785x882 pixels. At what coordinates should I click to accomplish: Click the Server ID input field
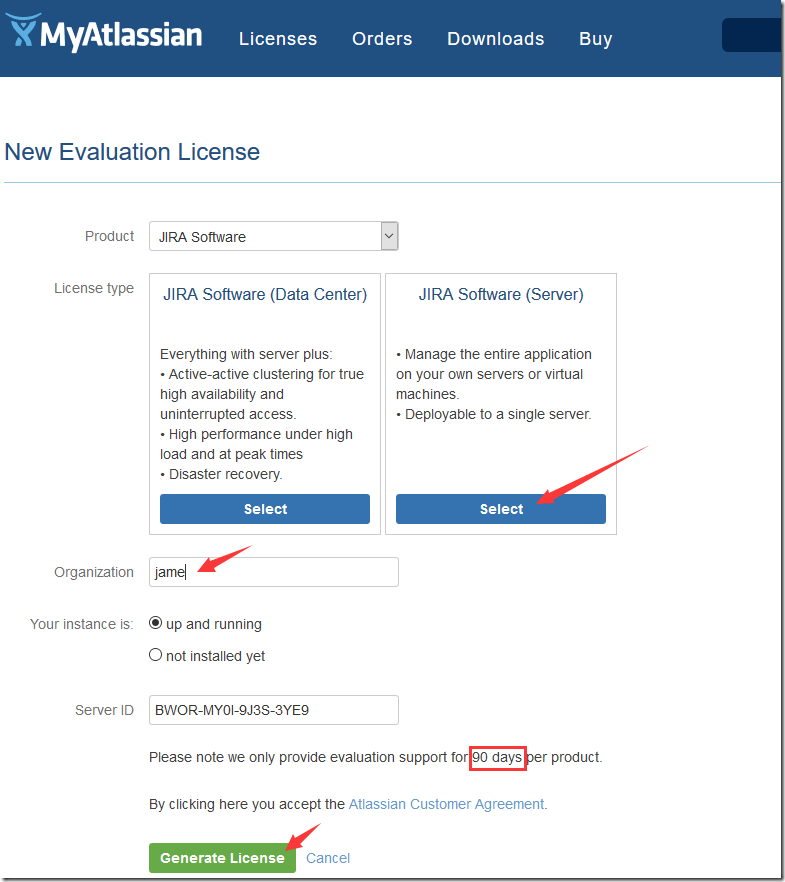click(x=273, y=710)
